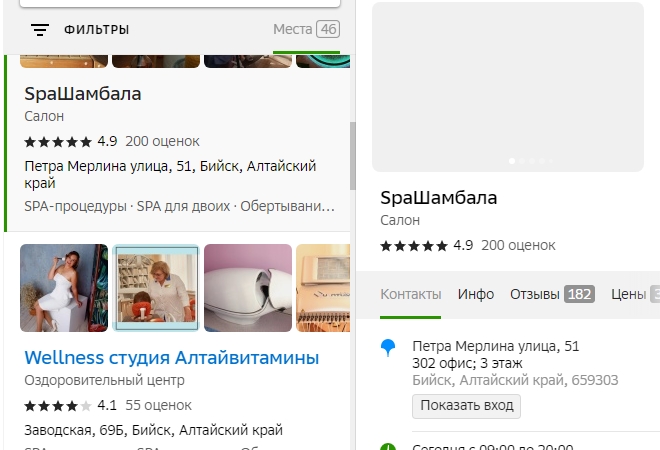The height and width of the screenshot is (450, 660).
Task: Click Wellness studio star rating
Action: pyautogui.click(x=58, y=406)
